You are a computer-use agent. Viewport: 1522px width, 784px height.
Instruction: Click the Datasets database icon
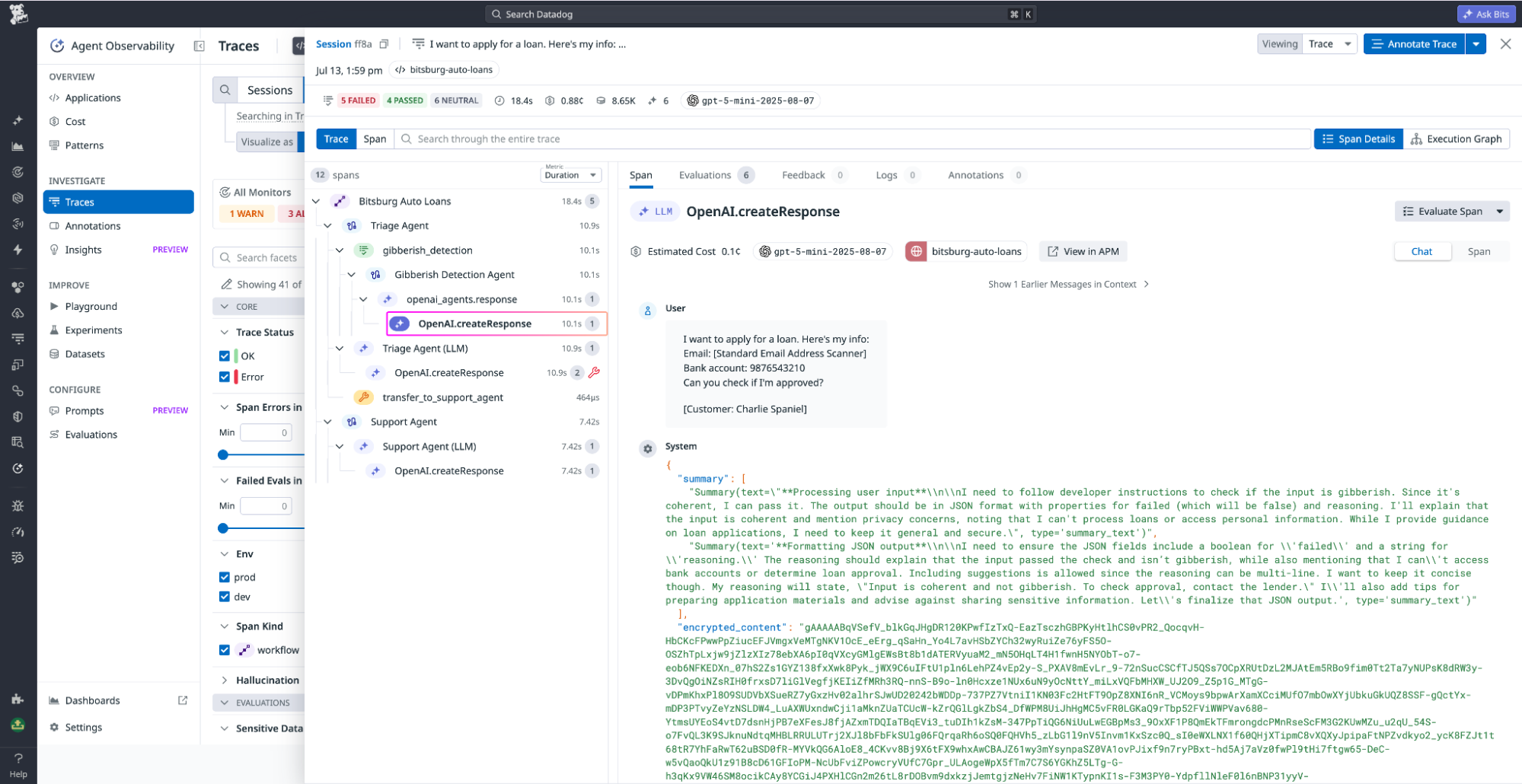(54, 354)
